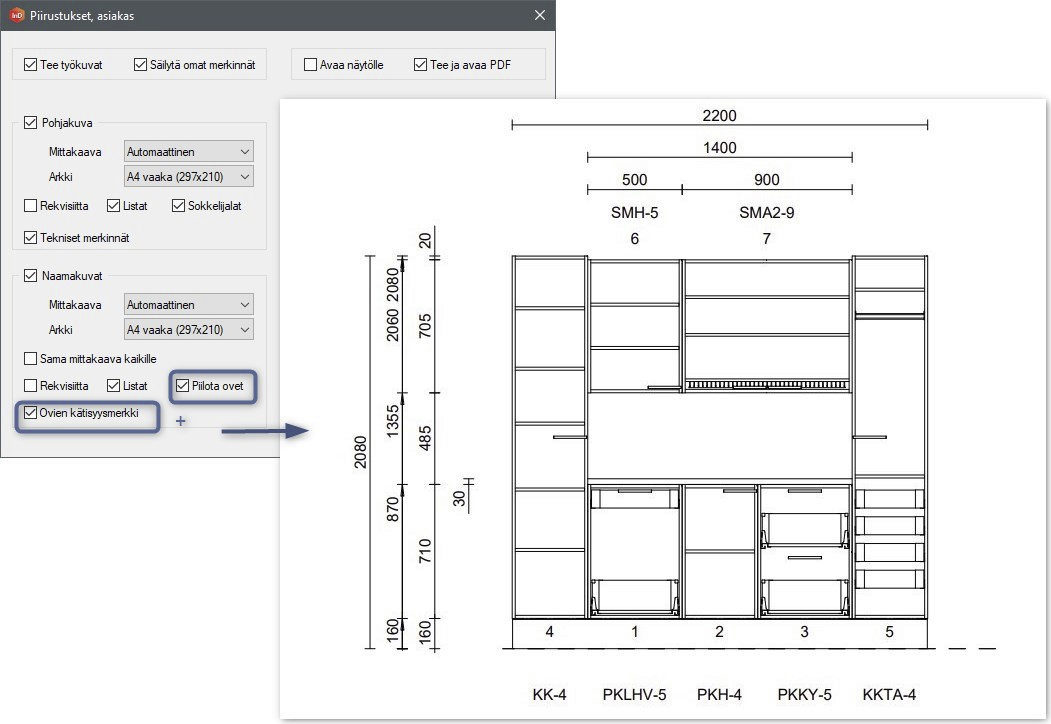Disable Säilytä omat merkinnät checkbox
The image size is (1051, 724).
[x=141, y=65]
